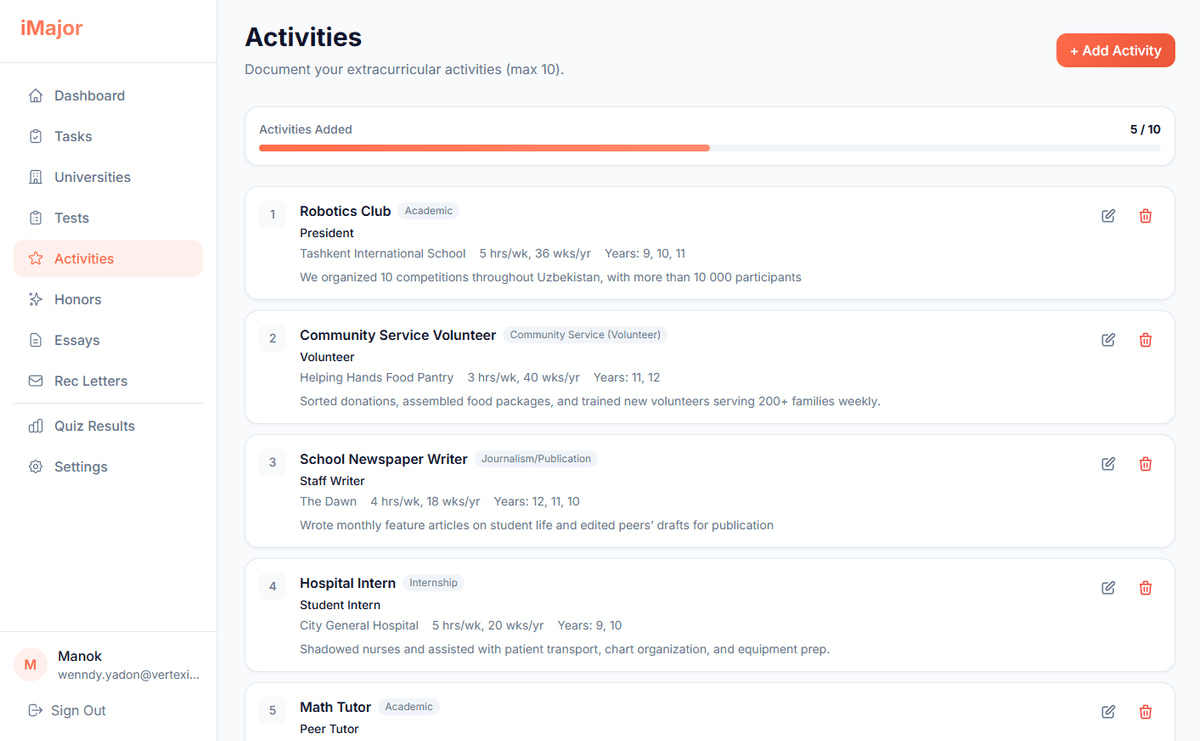
Task: Click the Universities building icon
Action: pyautogui.click(x=33, y=177)
